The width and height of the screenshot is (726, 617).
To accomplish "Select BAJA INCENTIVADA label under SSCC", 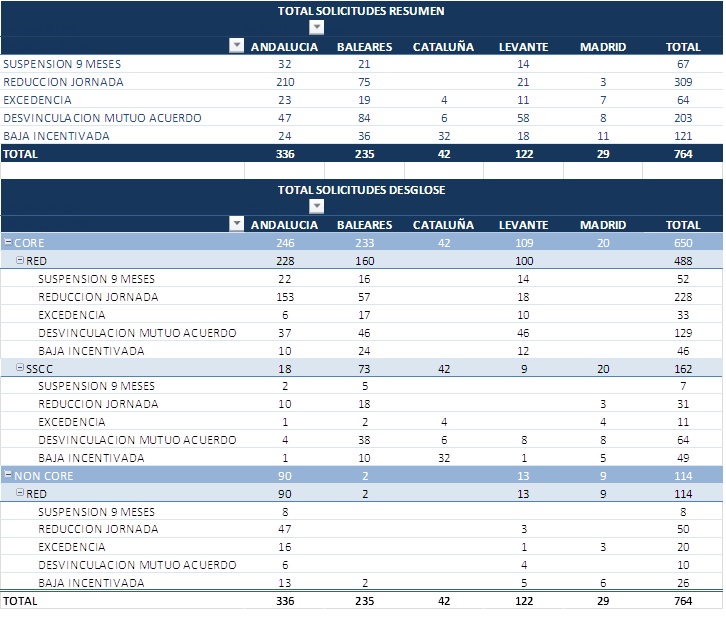I will [91, 458].
